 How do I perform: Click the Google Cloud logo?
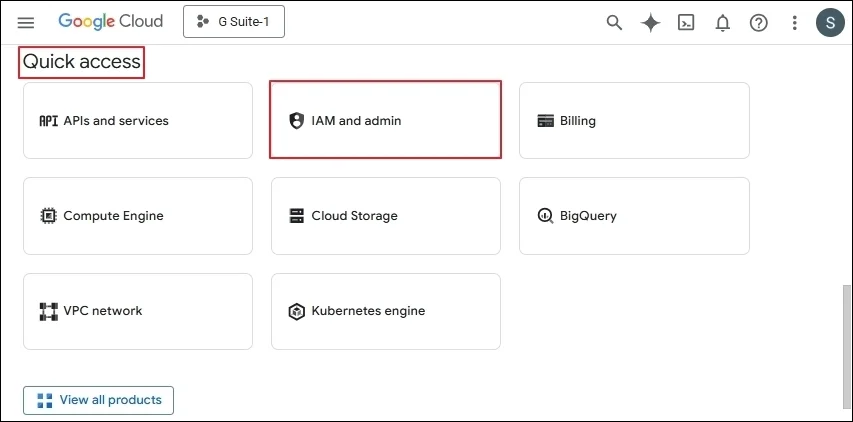(x=110, y=22)
